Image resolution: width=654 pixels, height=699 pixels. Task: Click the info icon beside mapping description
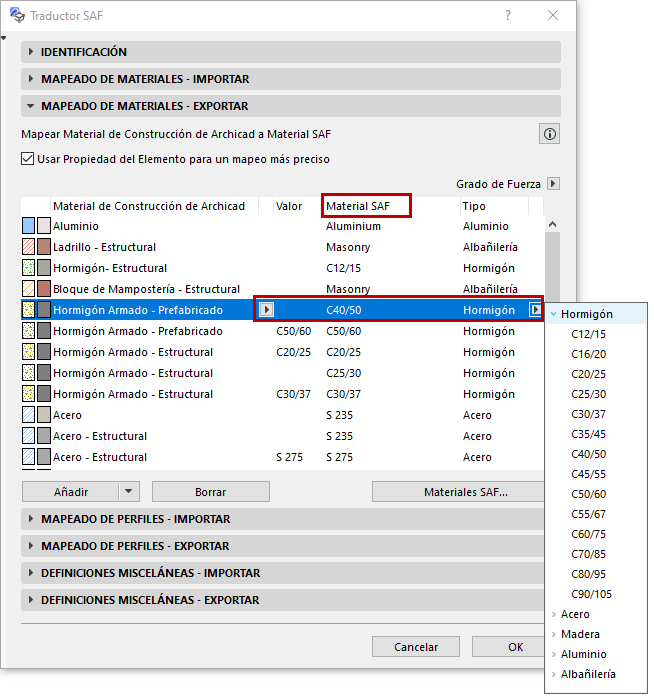coord(549,134)
